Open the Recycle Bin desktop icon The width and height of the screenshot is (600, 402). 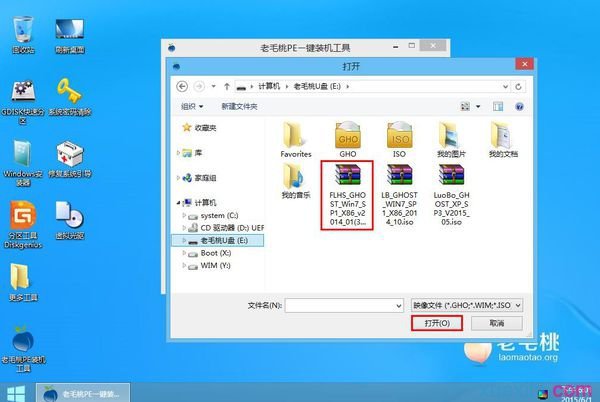pyautogui.click(x=23, y=34)
